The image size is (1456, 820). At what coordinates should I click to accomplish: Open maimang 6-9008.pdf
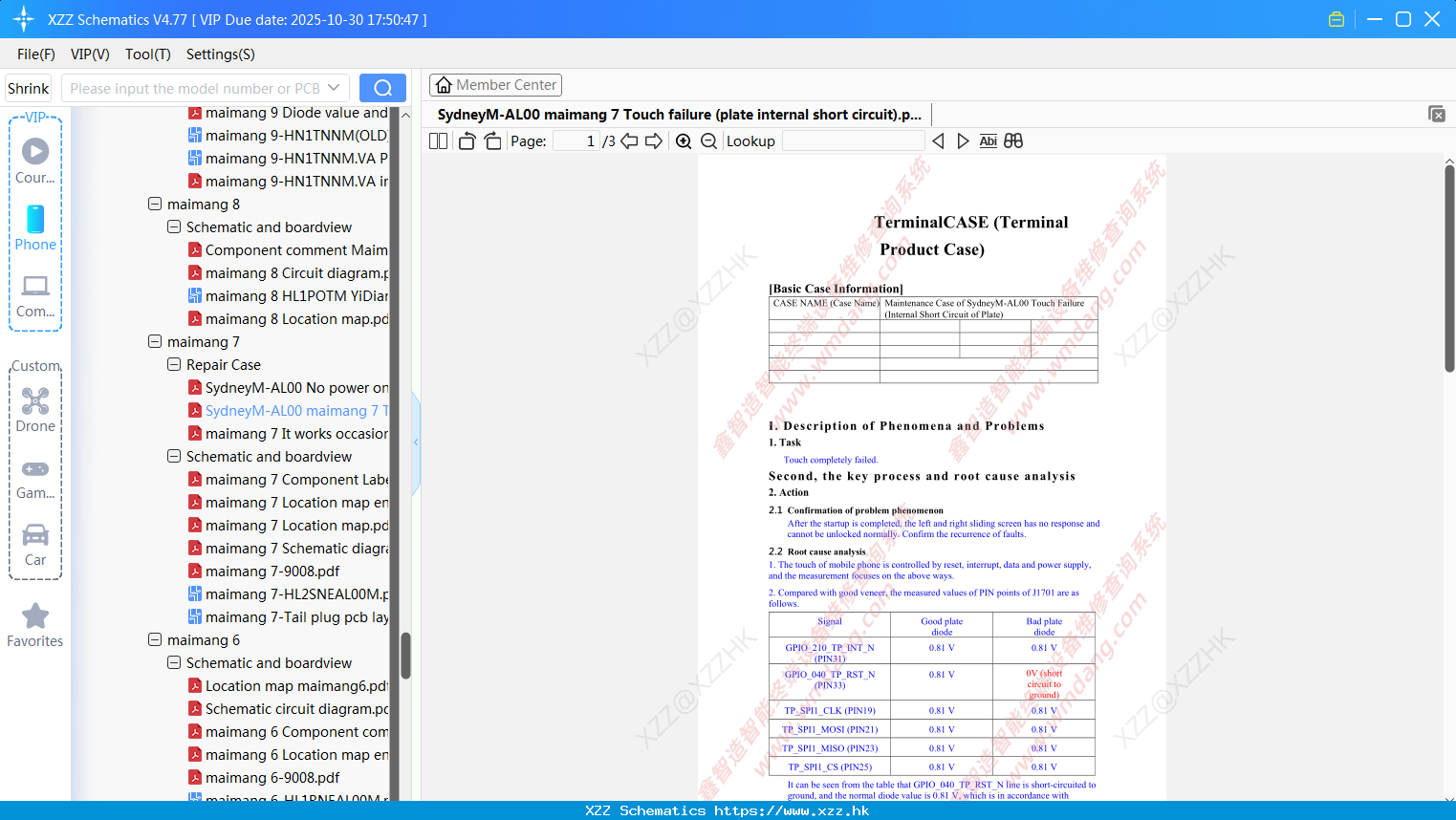(x=265, y=778)
